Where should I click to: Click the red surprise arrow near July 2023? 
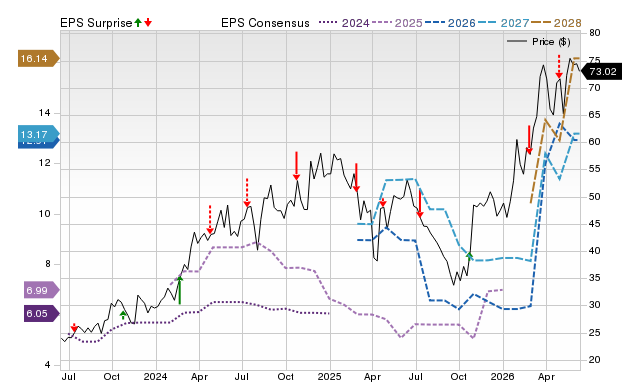pos(74,327)
